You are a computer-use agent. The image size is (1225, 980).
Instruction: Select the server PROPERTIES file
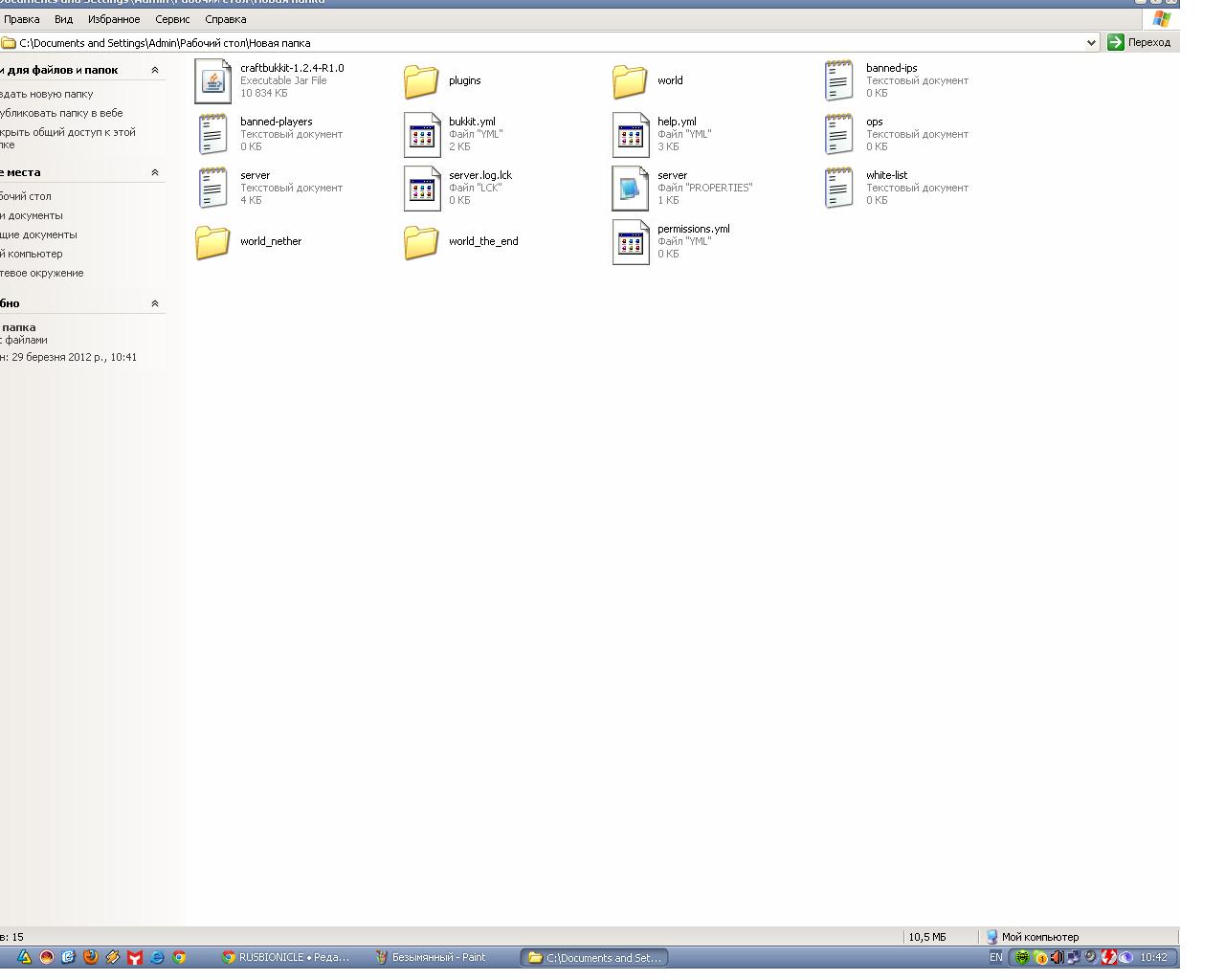[x=682, y=188]
